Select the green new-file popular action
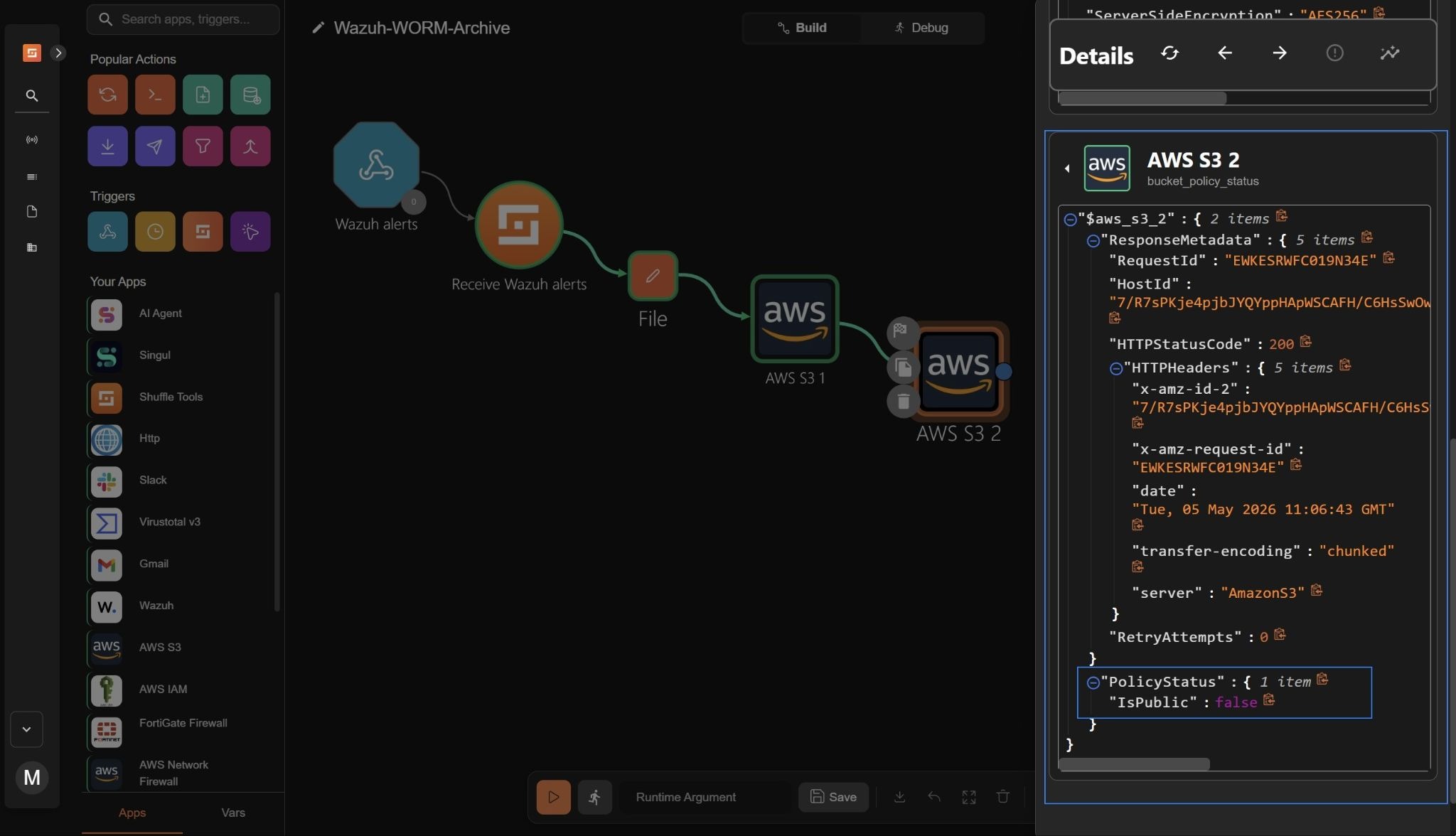Image resolution: width=1456 pixels, height=836 pixels. [x=203, y=95]
